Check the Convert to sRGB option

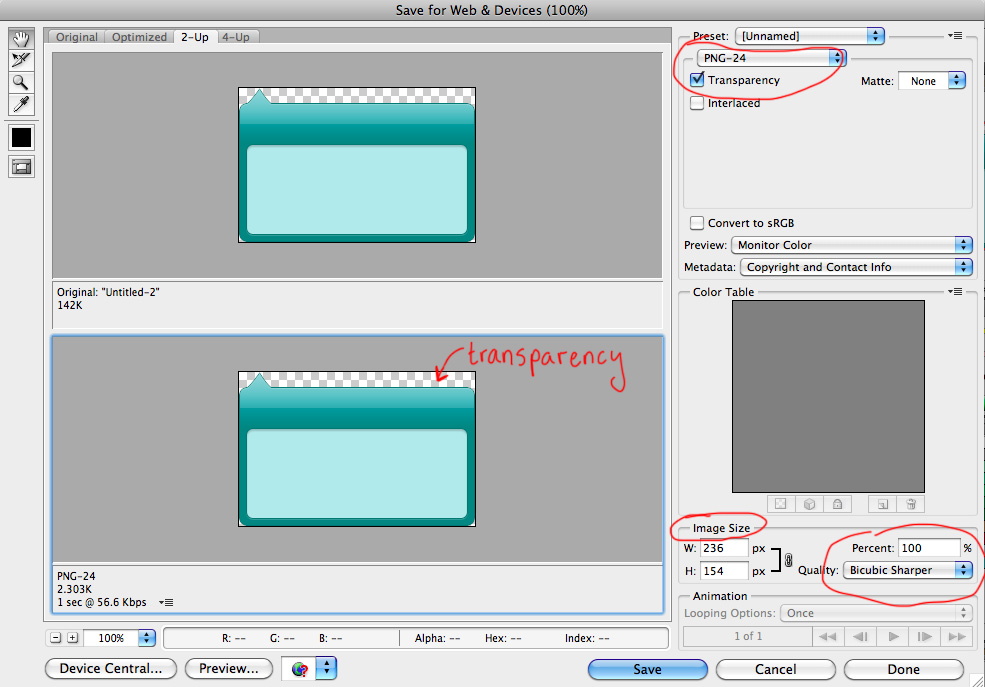(x=697, y=223)
